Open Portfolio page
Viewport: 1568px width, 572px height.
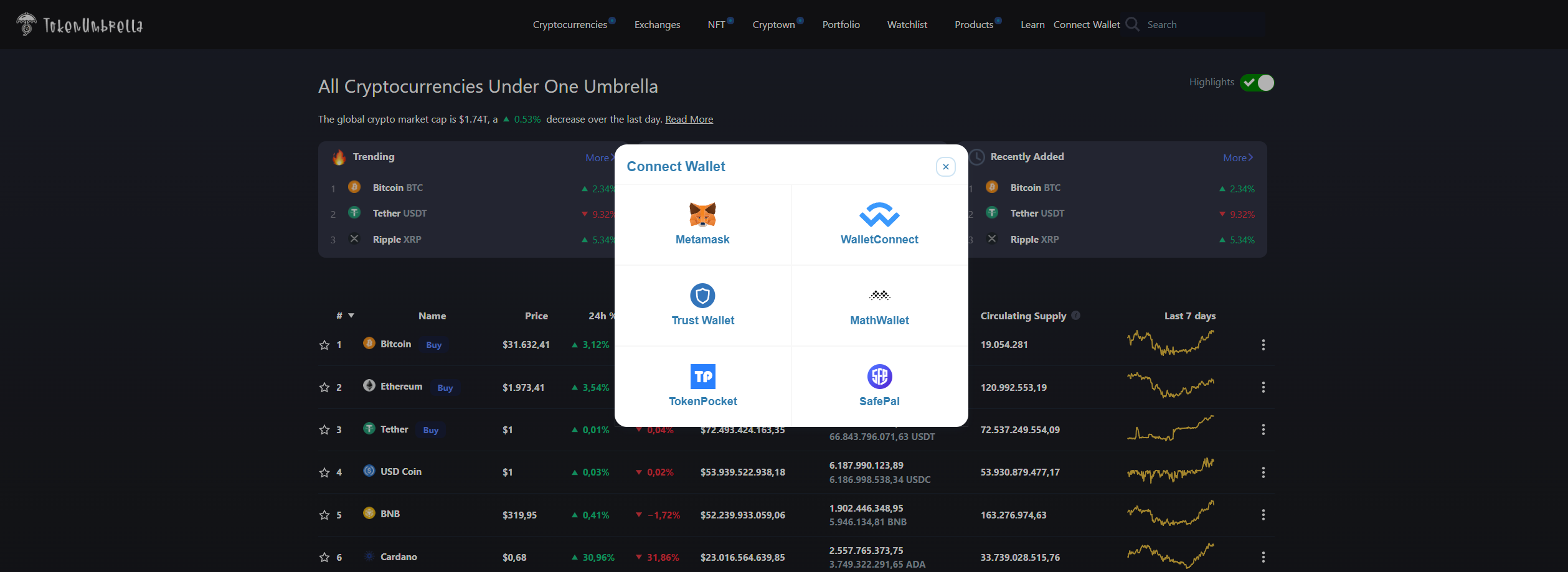tap(841, 25)
